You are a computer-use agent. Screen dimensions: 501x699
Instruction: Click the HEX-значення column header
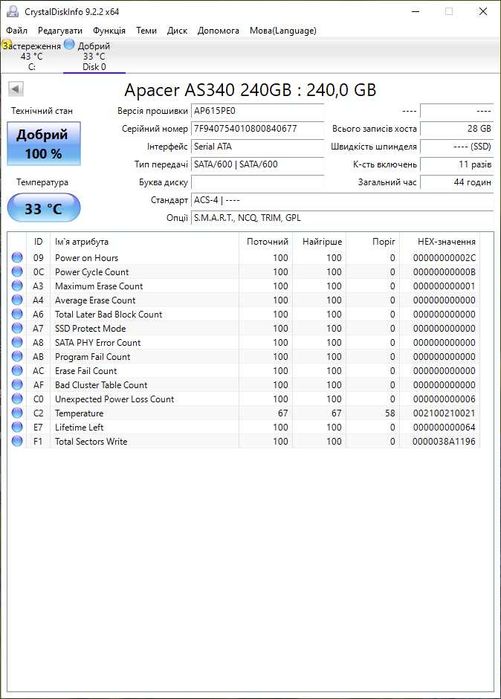(440, 242)
